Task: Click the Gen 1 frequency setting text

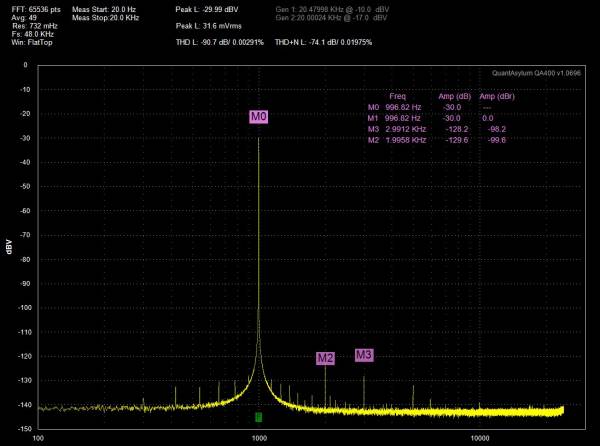Action: 332,10
